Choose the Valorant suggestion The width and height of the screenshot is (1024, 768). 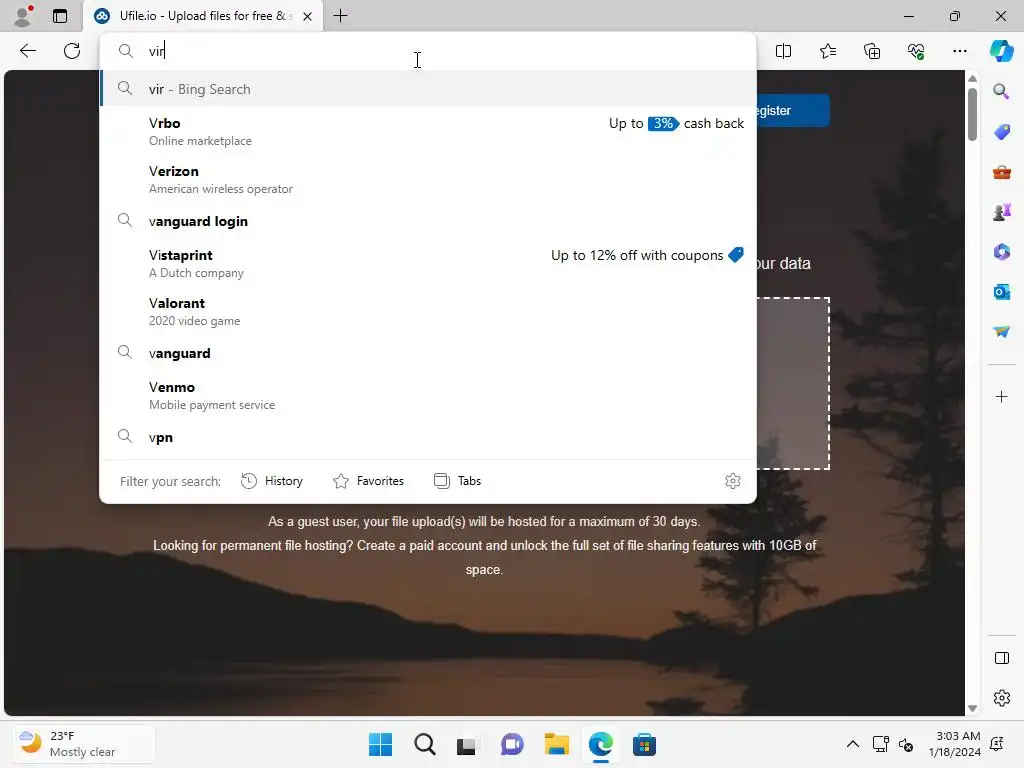coord(428,312)
